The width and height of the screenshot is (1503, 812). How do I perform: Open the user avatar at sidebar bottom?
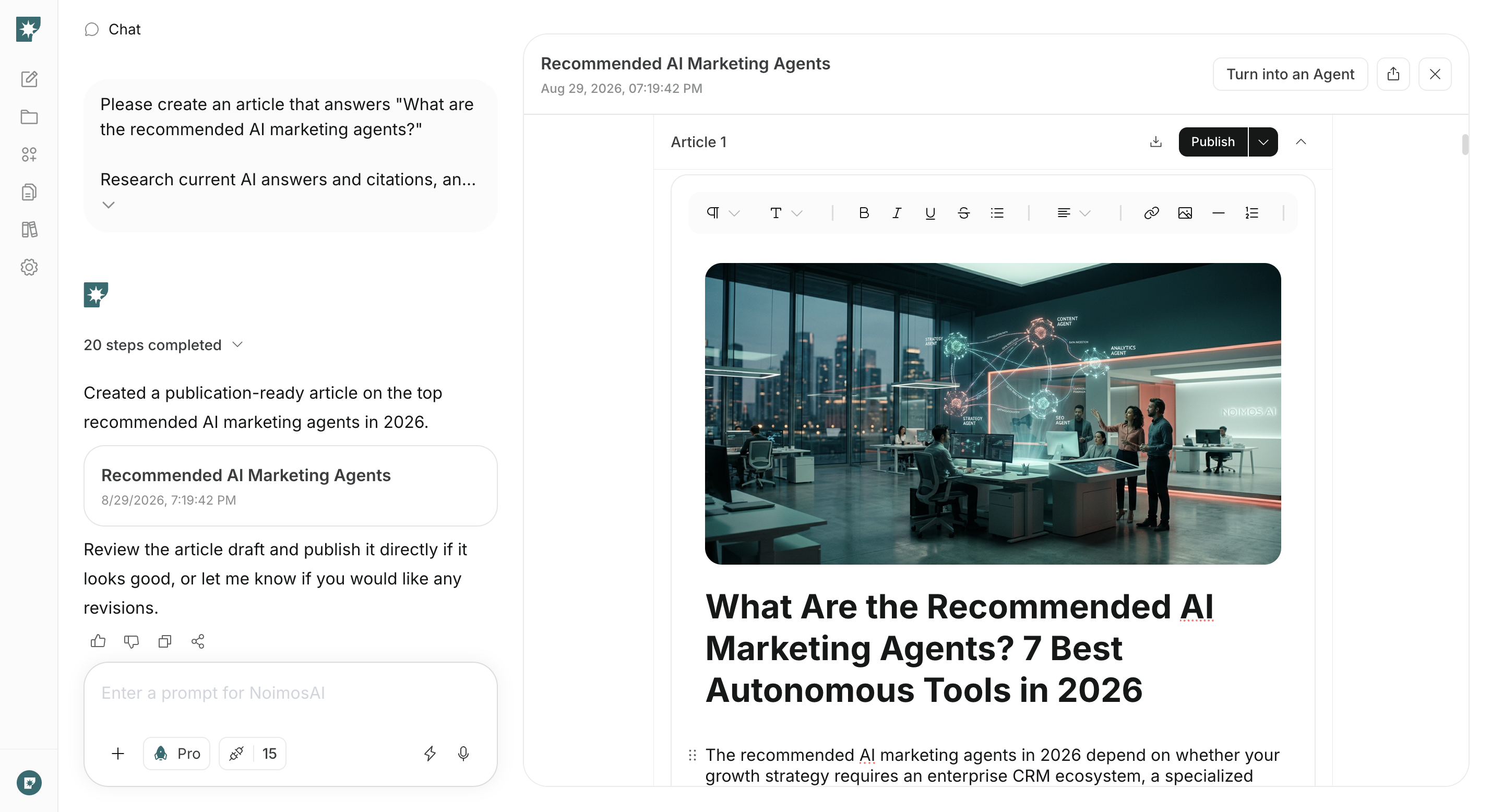pos(29,783)
